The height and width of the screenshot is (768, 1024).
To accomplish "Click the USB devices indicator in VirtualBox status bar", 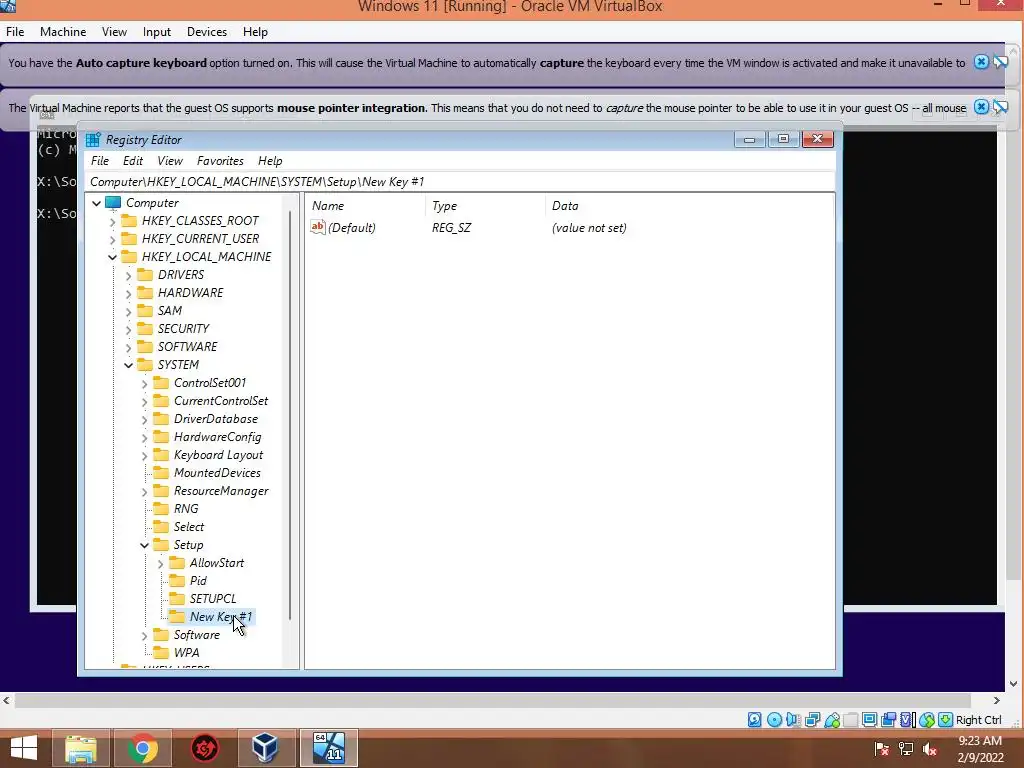I will pos(831,720).
